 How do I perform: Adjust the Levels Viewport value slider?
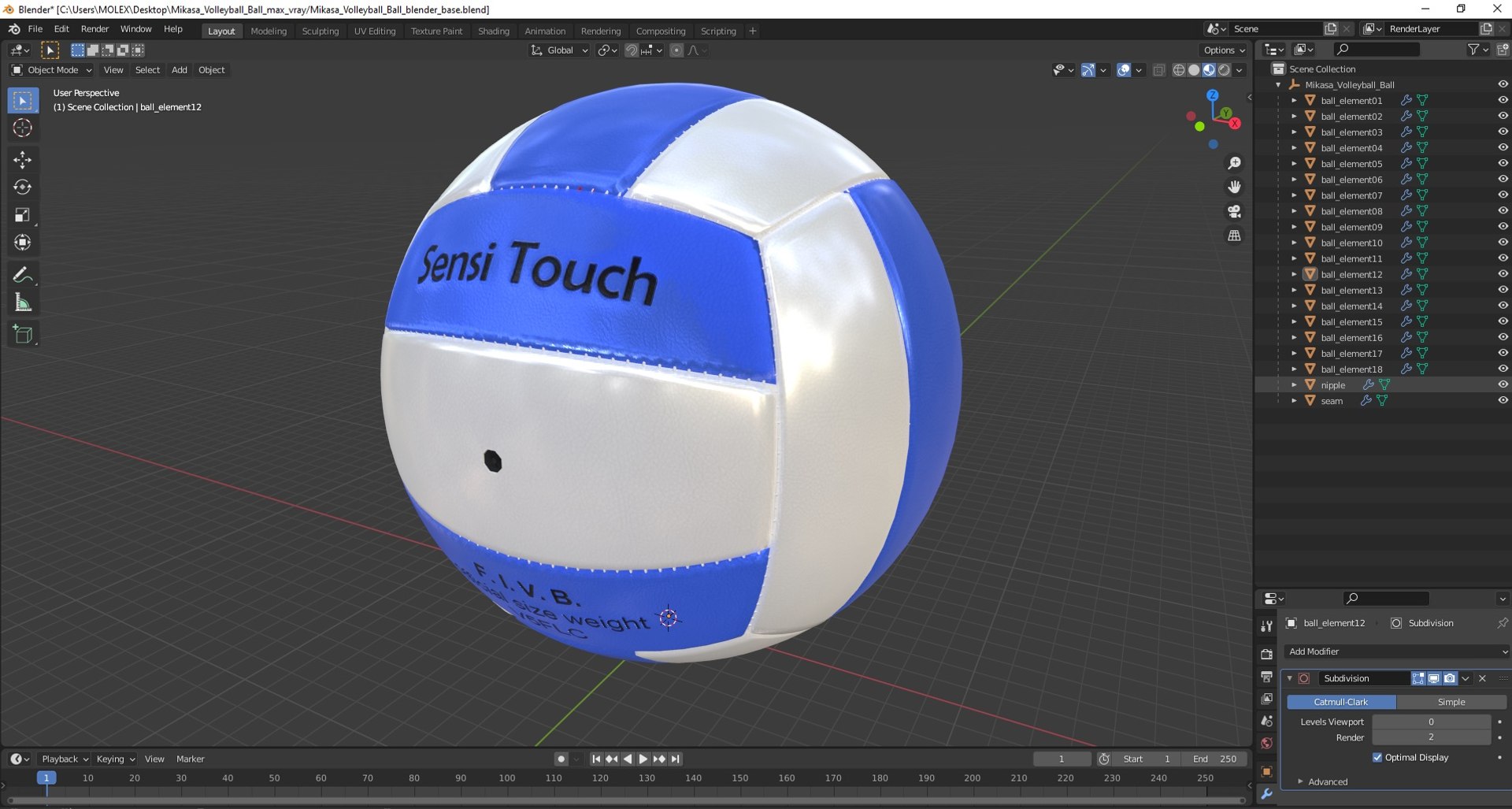(x=1431, y=722)
